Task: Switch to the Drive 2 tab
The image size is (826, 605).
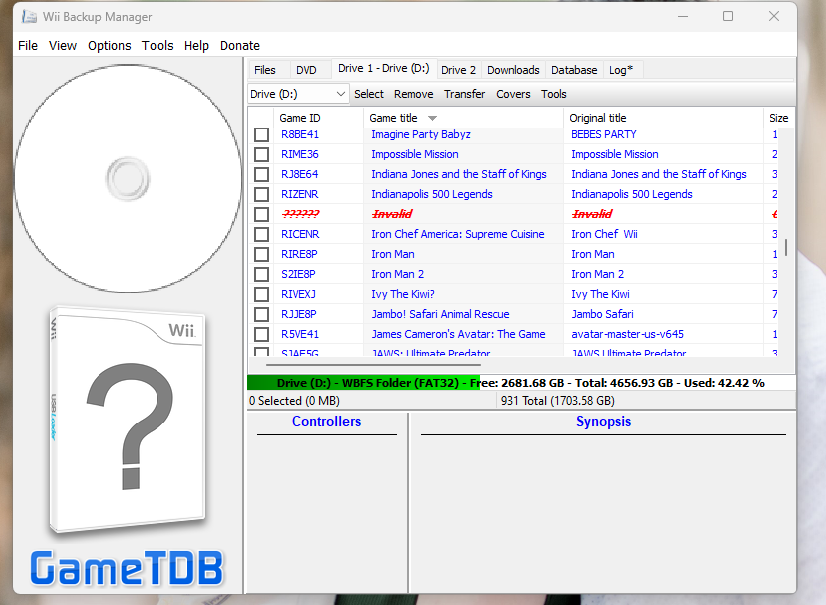Action: coord(458,70)
